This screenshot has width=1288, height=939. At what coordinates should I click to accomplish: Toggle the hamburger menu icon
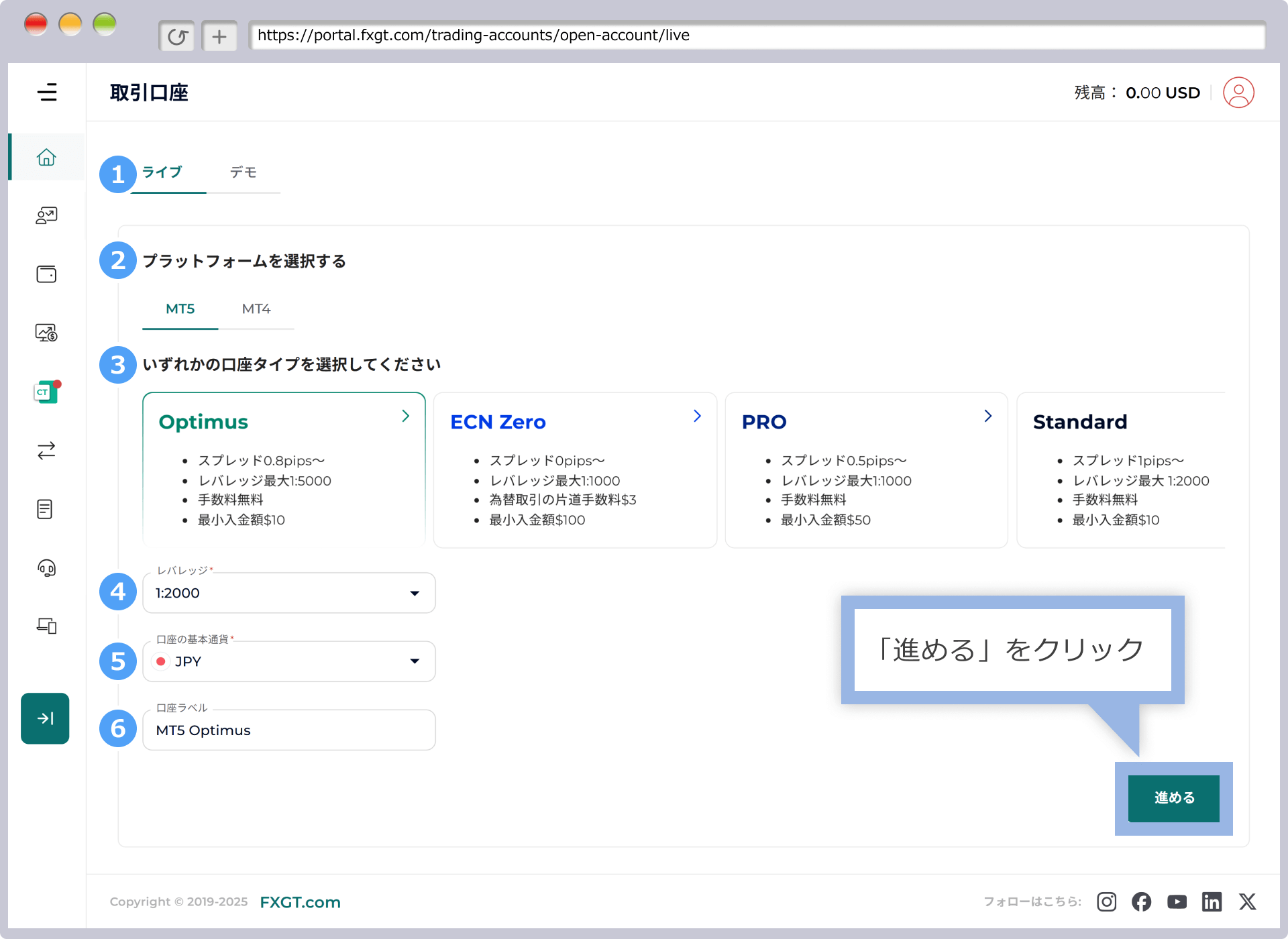point(47,92)
